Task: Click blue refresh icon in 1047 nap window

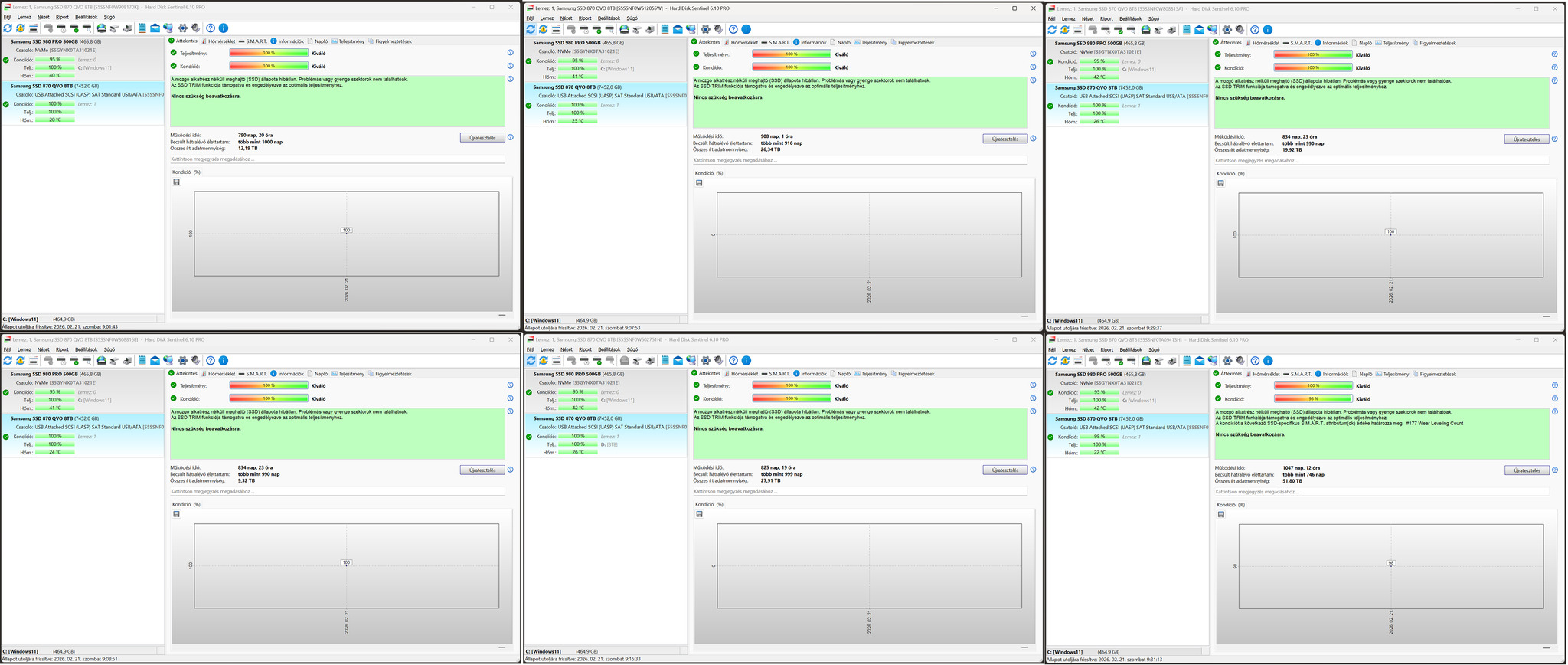Action: coord(1052,361)
